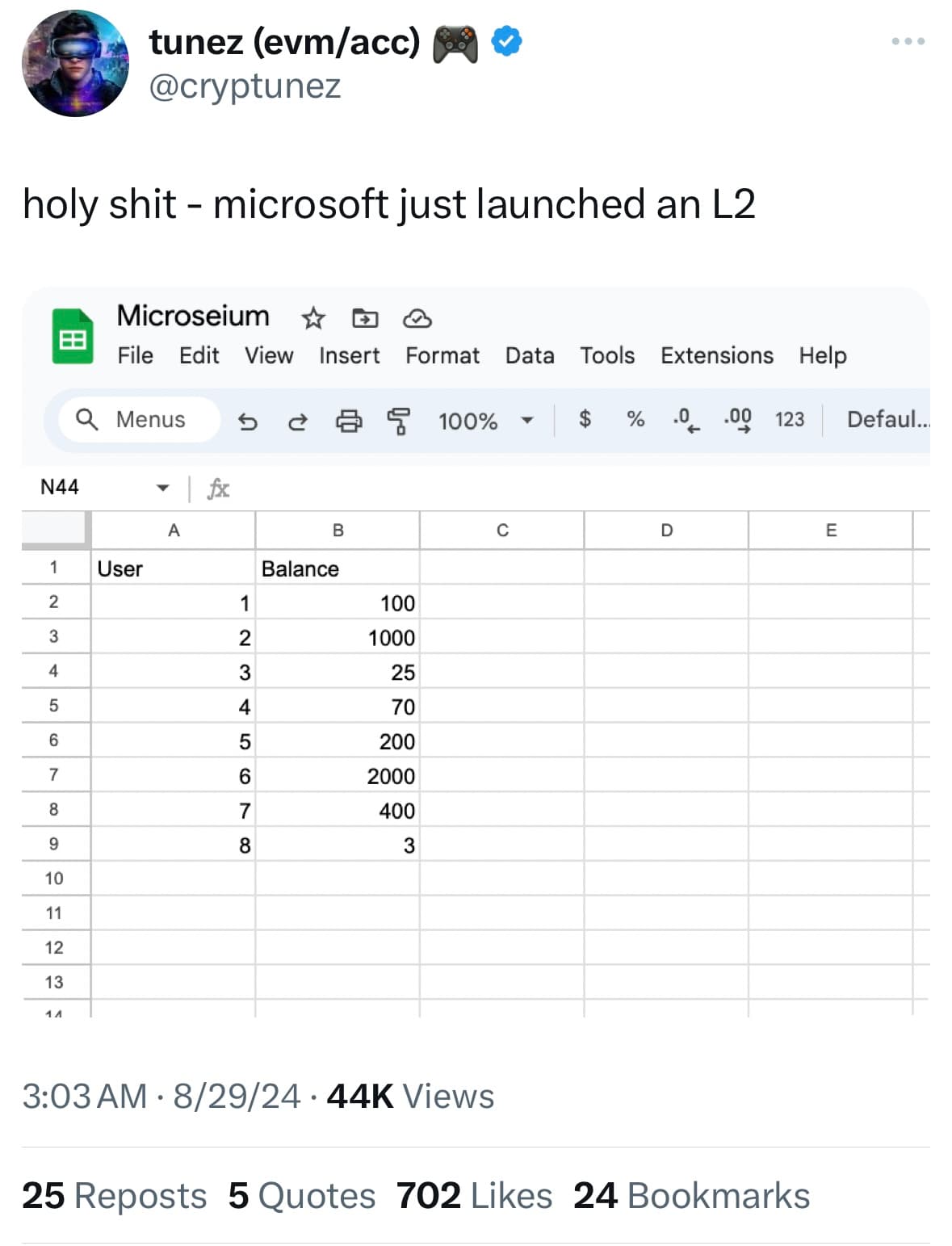Viewport: 952px width, 1246px height.
Task: Expand the N44 name box dropdown
Action: pyautogui.click(x=162, y=488)
